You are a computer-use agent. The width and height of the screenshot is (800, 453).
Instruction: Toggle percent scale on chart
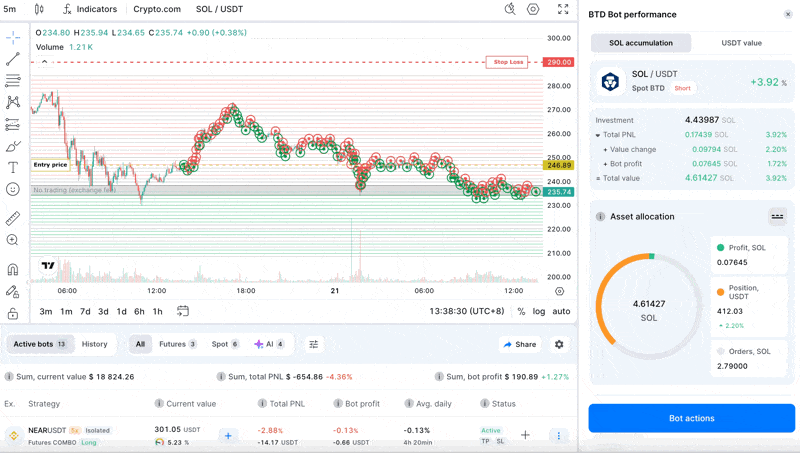(521, 311)
